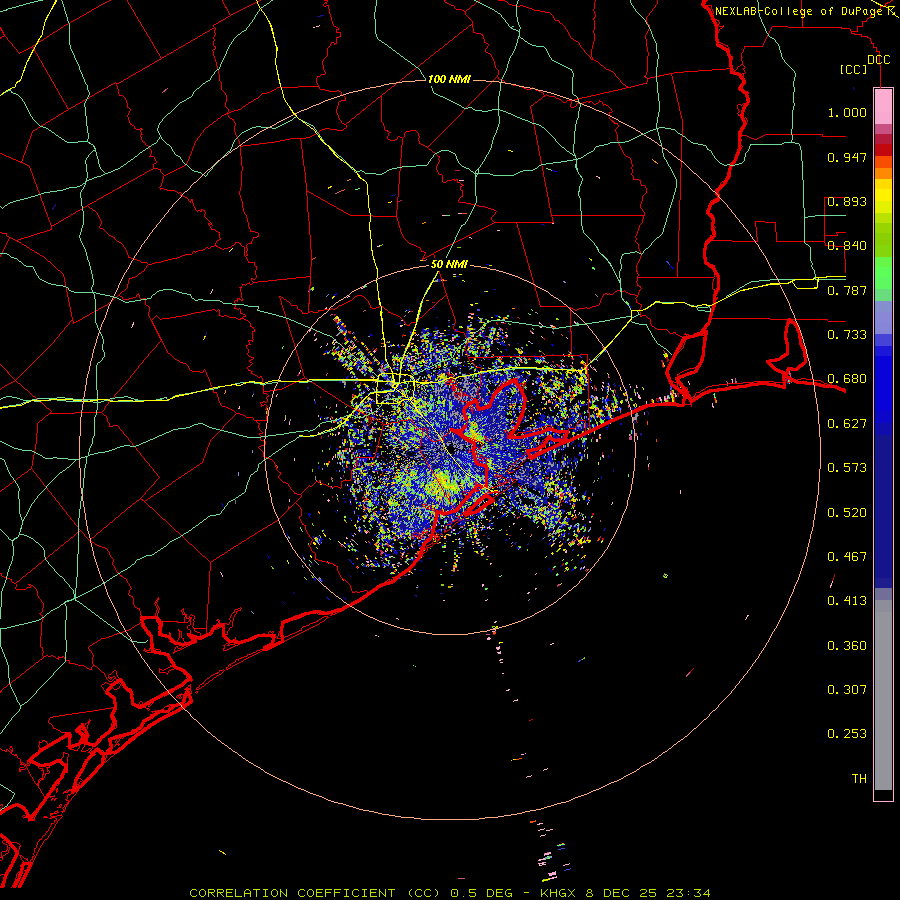Click the 8 DEC 25 date text
900x900 pixels.
[622, 893]
